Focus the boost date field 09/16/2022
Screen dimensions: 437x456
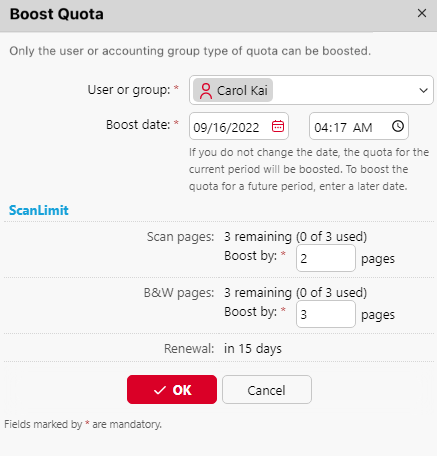tap(239, 126)
